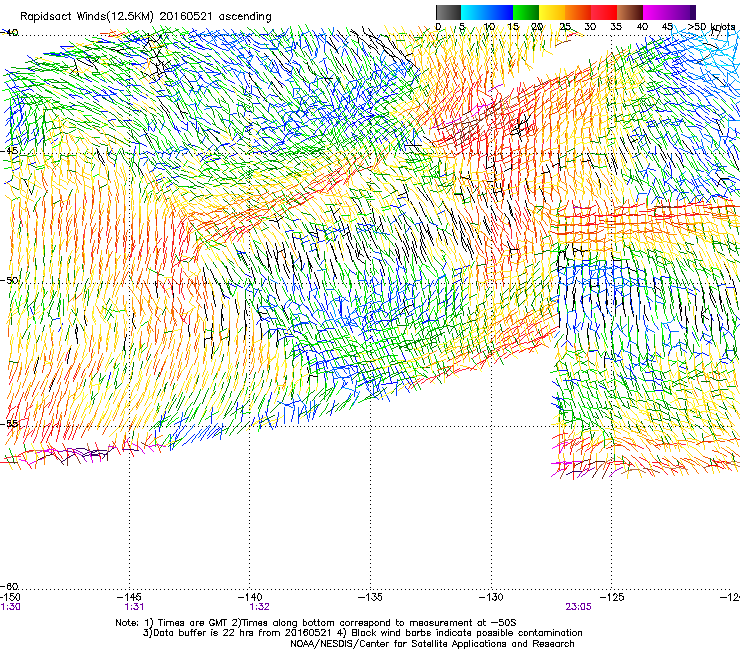Click the purple '1:32' time stamp
Viewport: 740px width, 650px height.
(x=260, y=607)
